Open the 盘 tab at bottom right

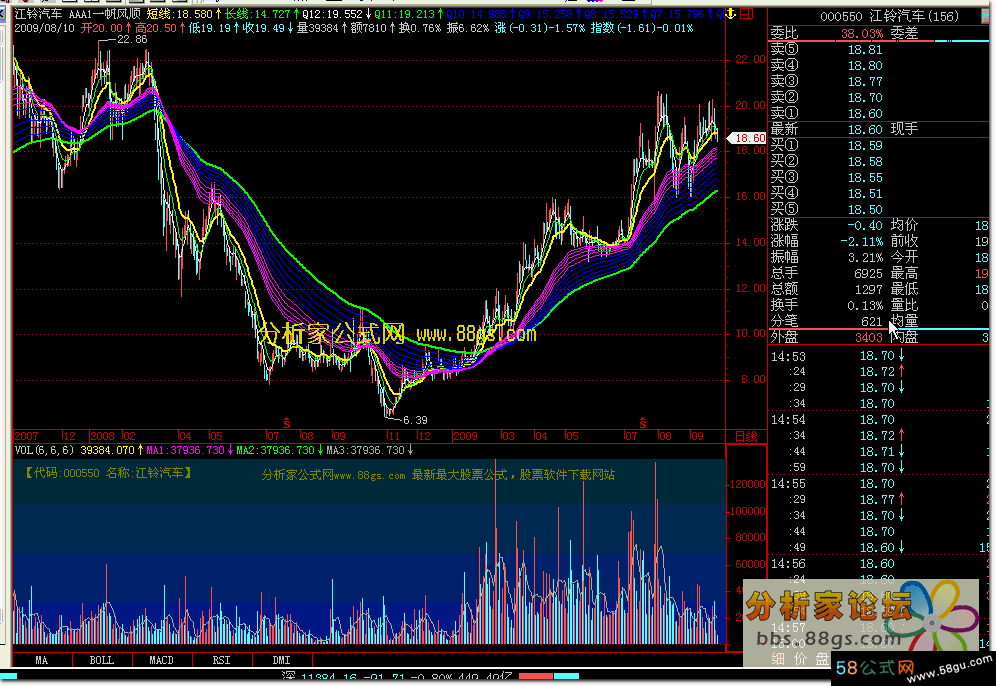[x=822, y=659]
